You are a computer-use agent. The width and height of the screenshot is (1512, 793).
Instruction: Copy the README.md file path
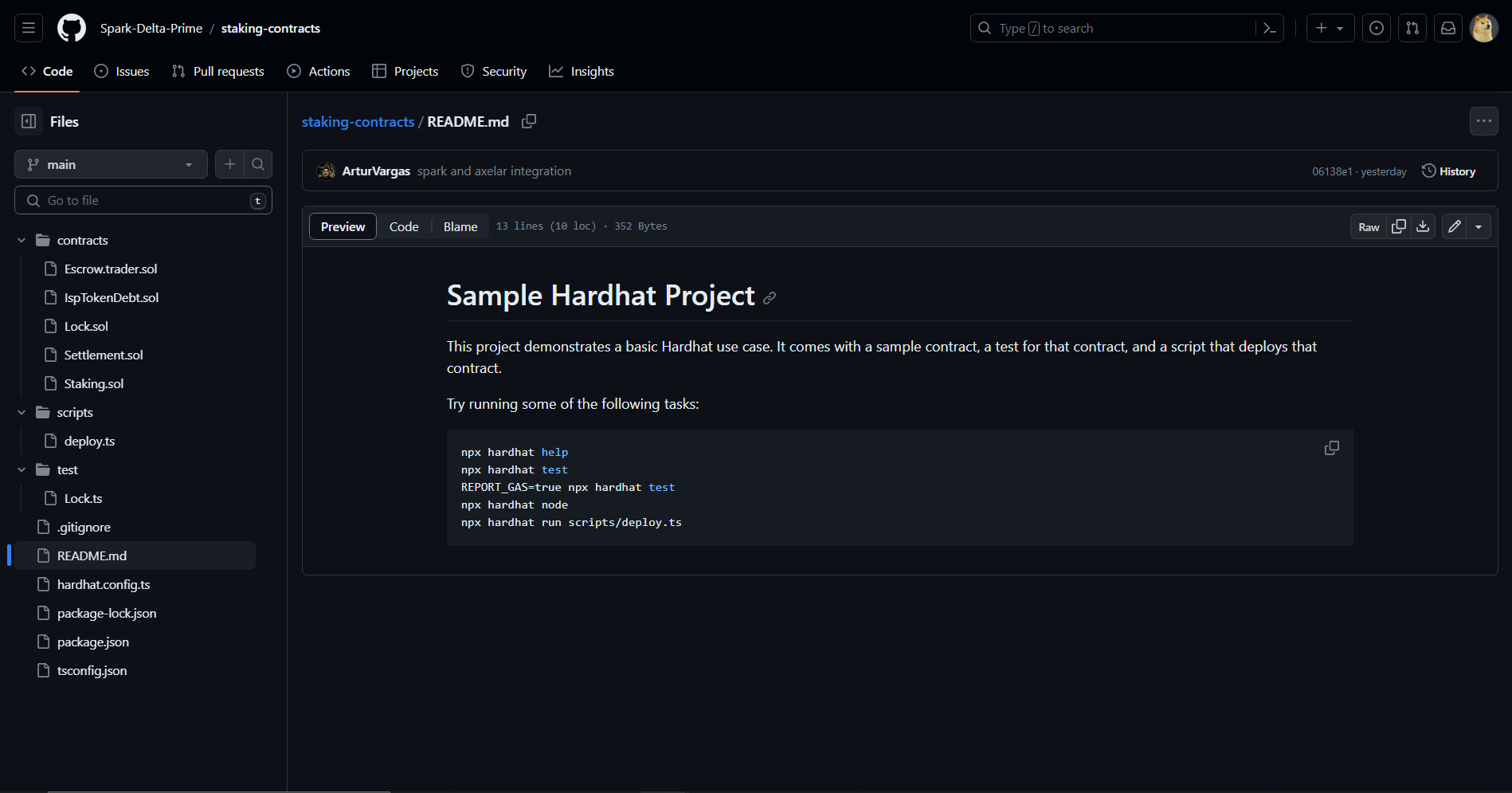pos(529,121)
